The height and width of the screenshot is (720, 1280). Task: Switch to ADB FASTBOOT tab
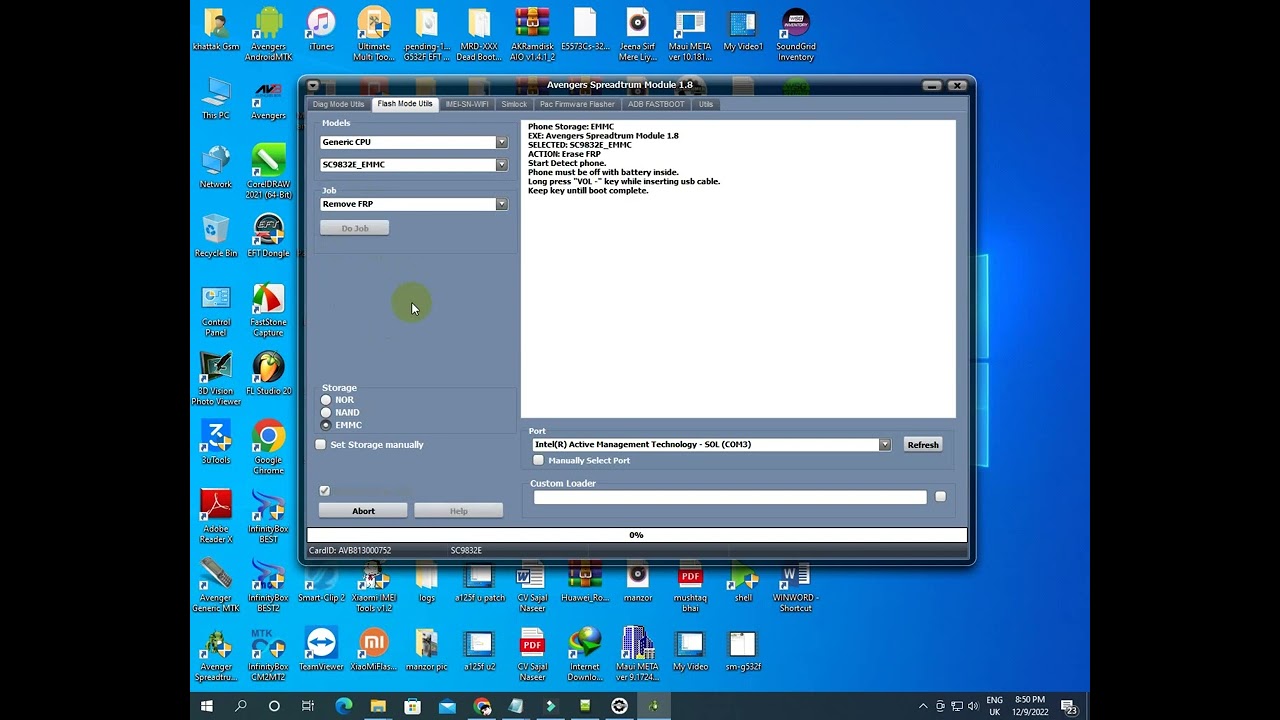[656, 104]
